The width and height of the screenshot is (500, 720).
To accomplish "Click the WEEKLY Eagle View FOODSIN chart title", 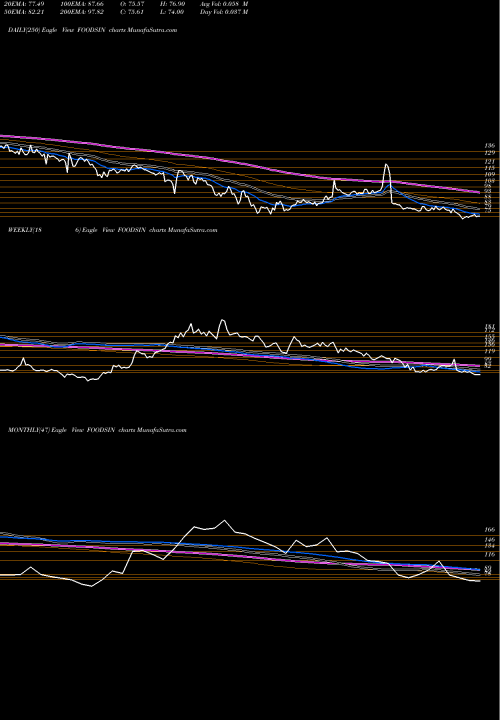I will tap(112, 230).
